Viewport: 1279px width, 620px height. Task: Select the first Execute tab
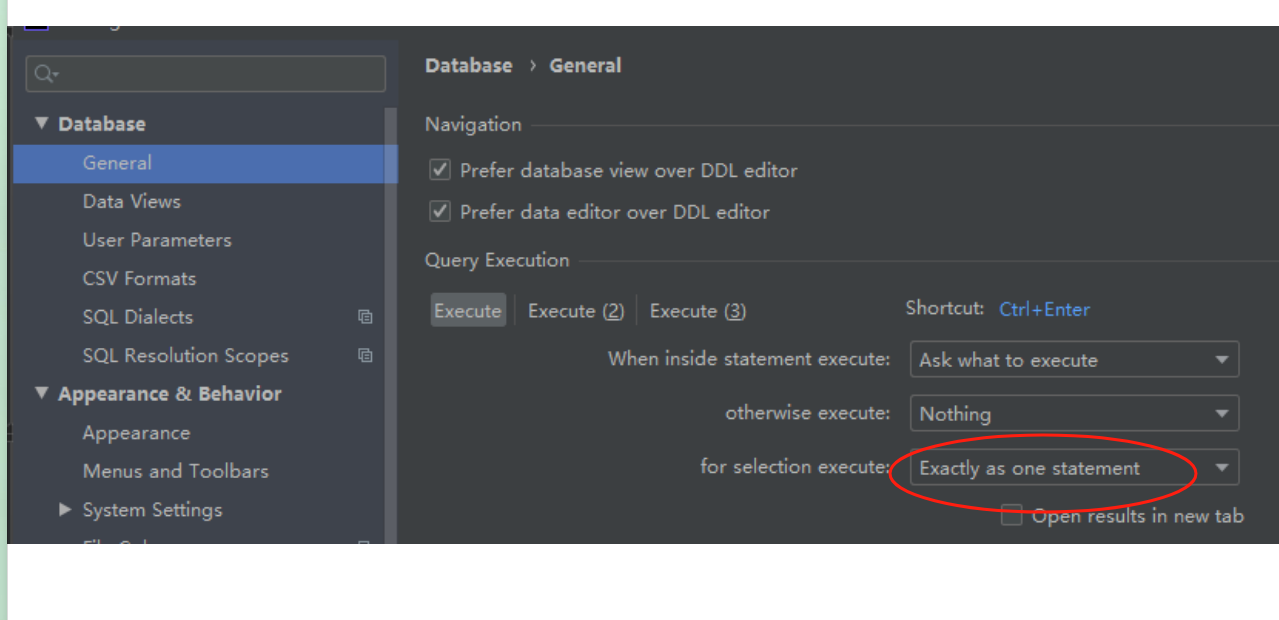[467, 311]
